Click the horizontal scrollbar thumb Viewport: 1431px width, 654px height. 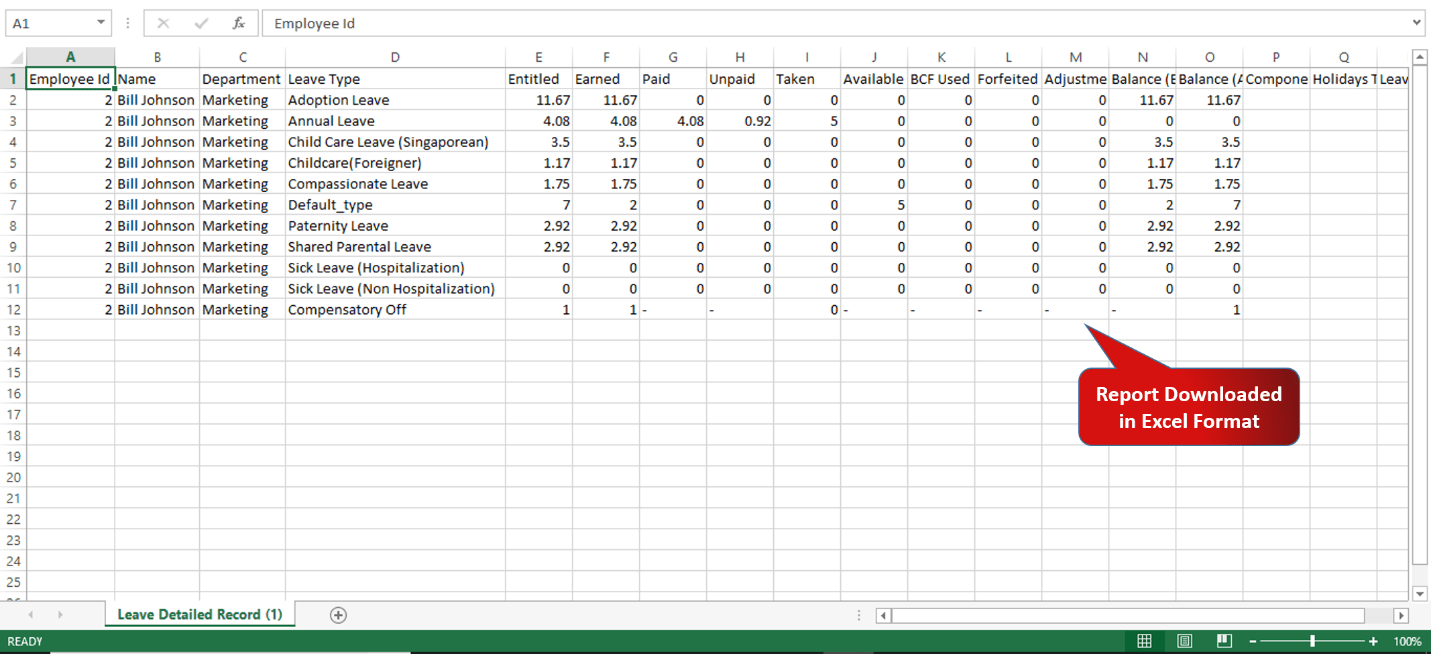[x=1127, y=615]
